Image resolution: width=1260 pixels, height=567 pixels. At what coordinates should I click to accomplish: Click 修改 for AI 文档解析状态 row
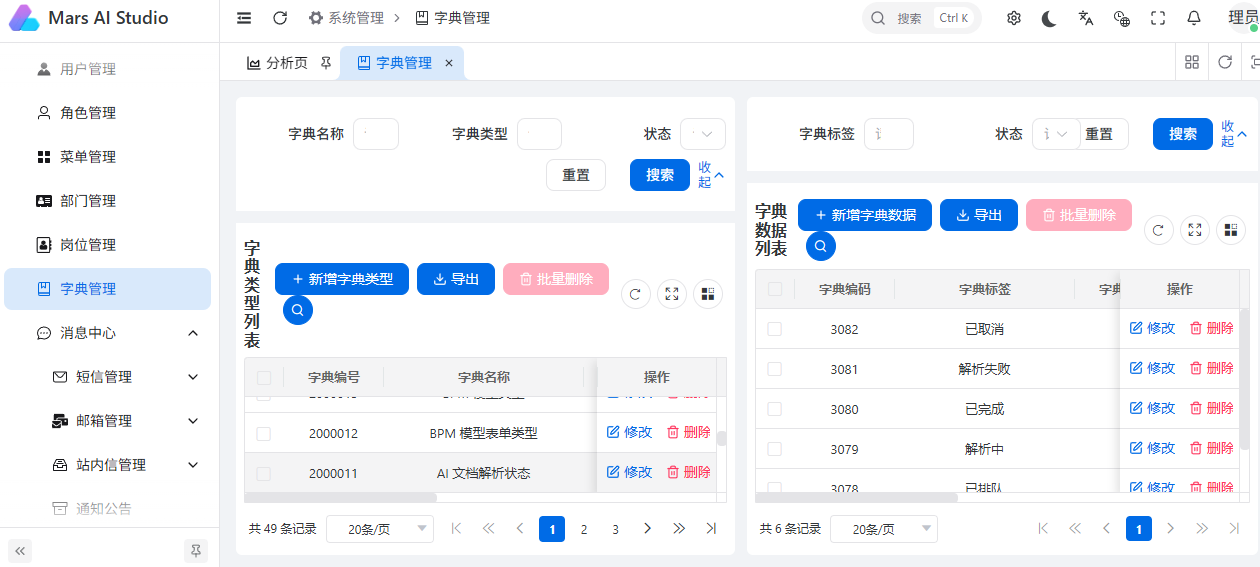[630, 472]
